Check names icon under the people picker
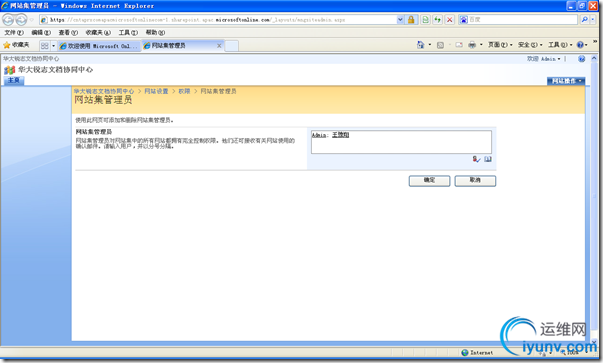Screen dimensions: 603x363 pos(476,159)
